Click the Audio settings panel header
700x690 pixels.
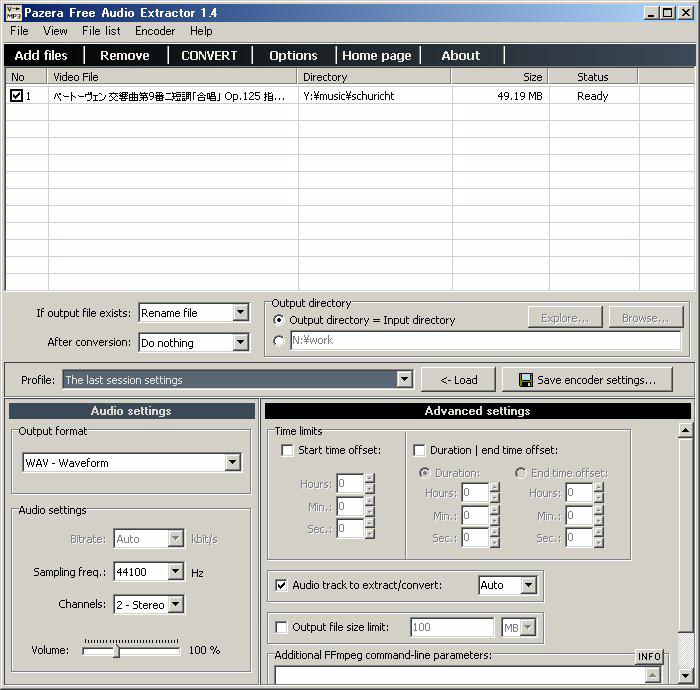point(132,411)
